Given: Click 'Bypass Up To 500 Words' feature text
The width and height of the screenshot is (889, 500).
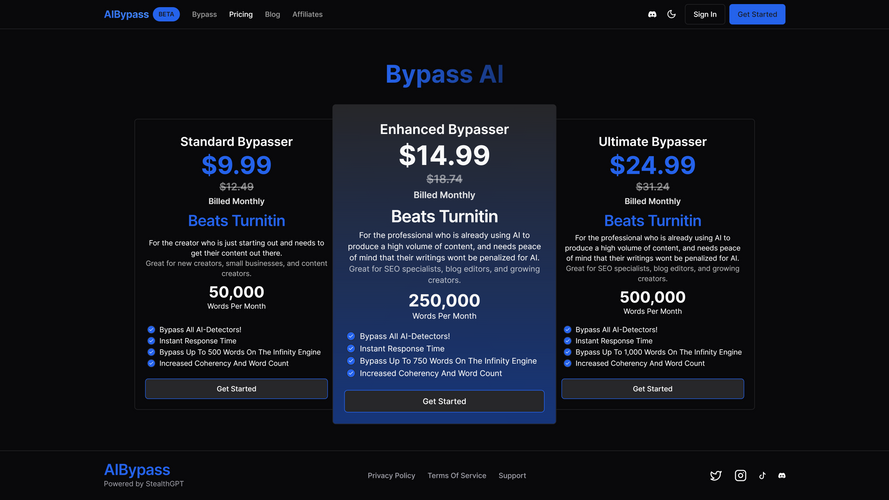Looking at the screenshot, I should click(240, 352).
